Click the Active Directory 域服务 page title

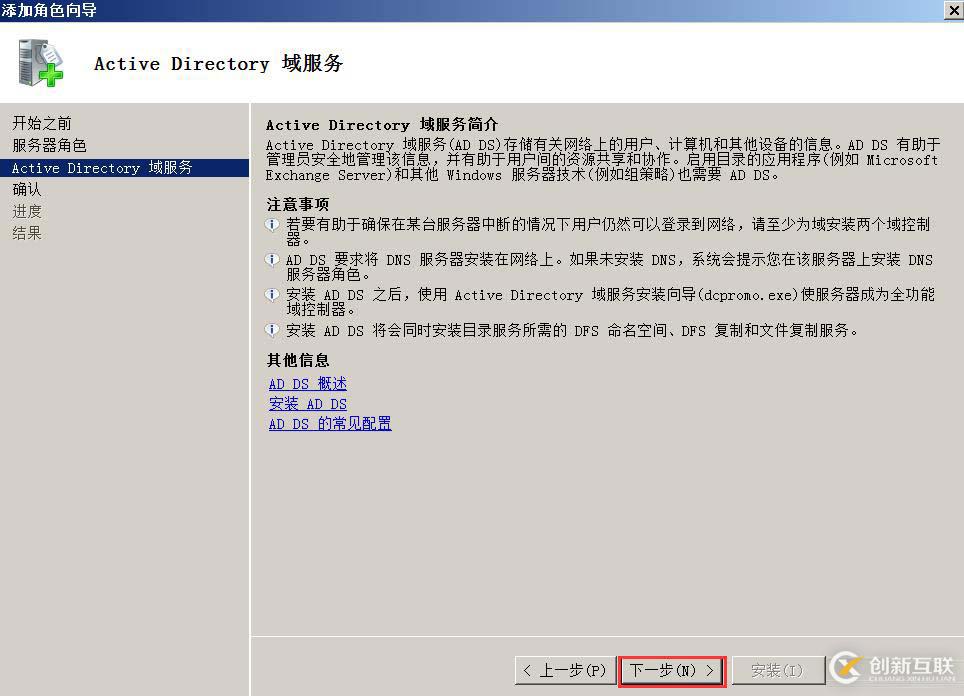(x=218, y=63)
